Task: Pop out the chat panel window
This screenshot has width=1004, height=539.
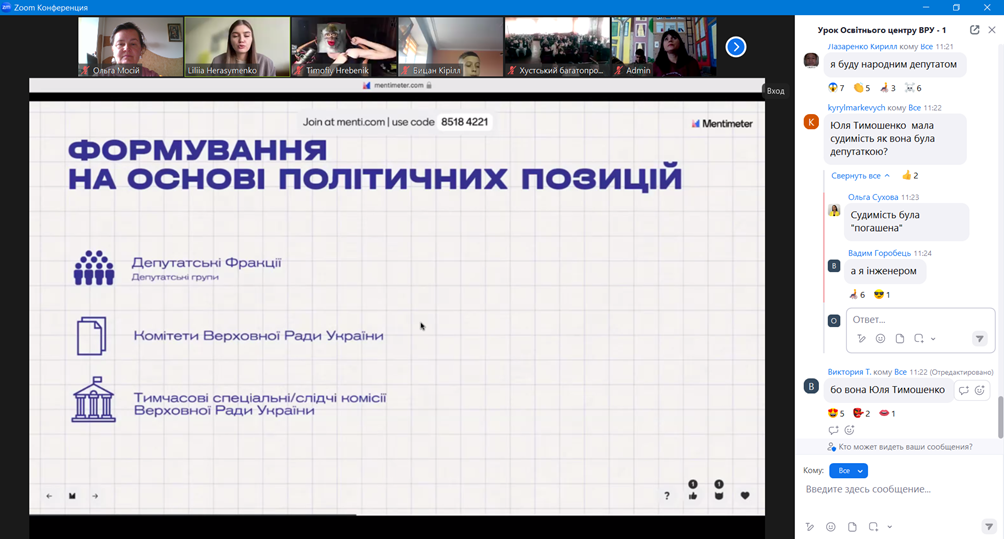Action: 974,30
